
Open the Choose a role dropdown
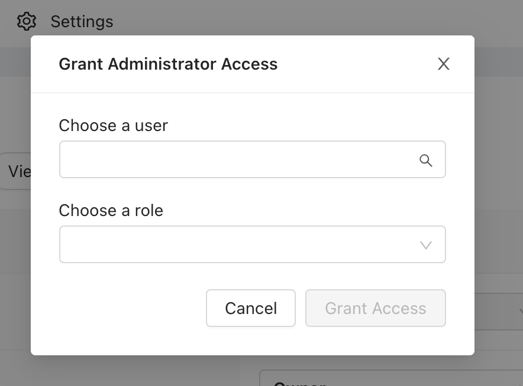[x=252, y=244]
